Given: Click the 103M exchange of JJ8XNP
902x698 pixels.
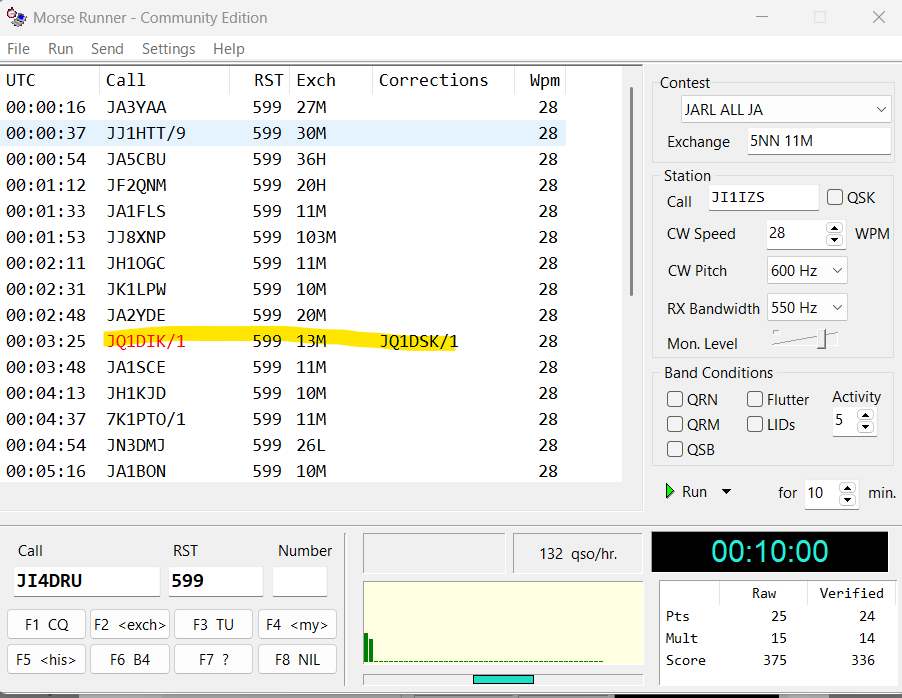Looking at the screenshot, I should pyautogui.click(x=316, y=237).
